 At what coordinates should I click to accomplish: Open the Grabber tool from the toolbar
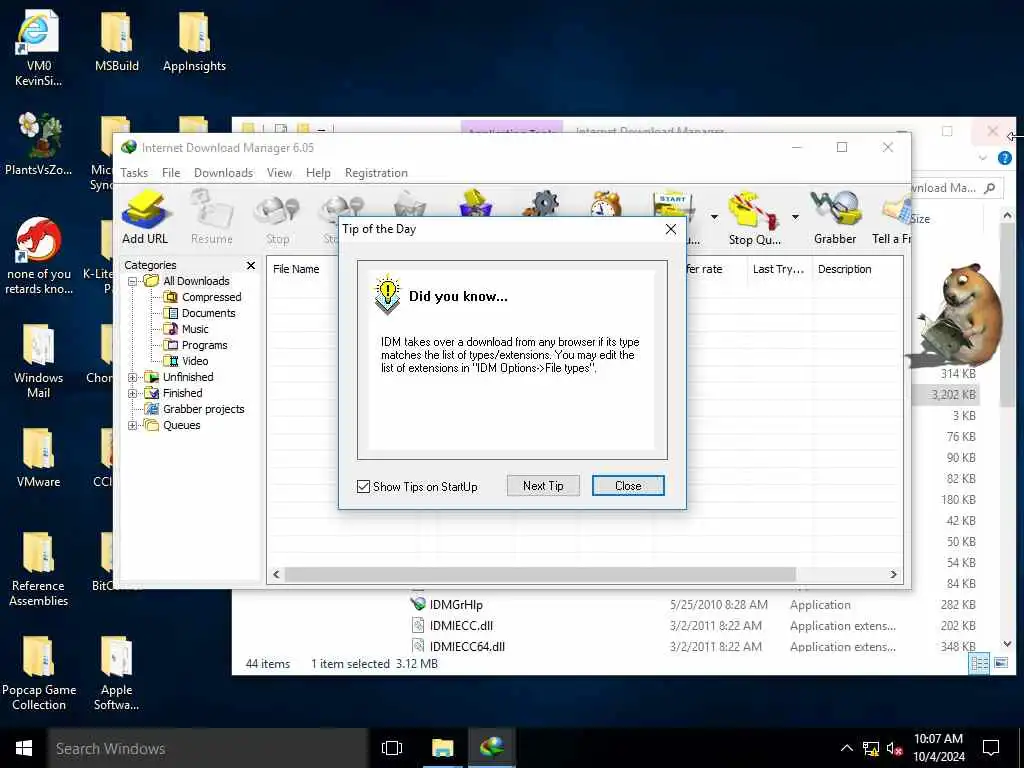tap(835, 217)
